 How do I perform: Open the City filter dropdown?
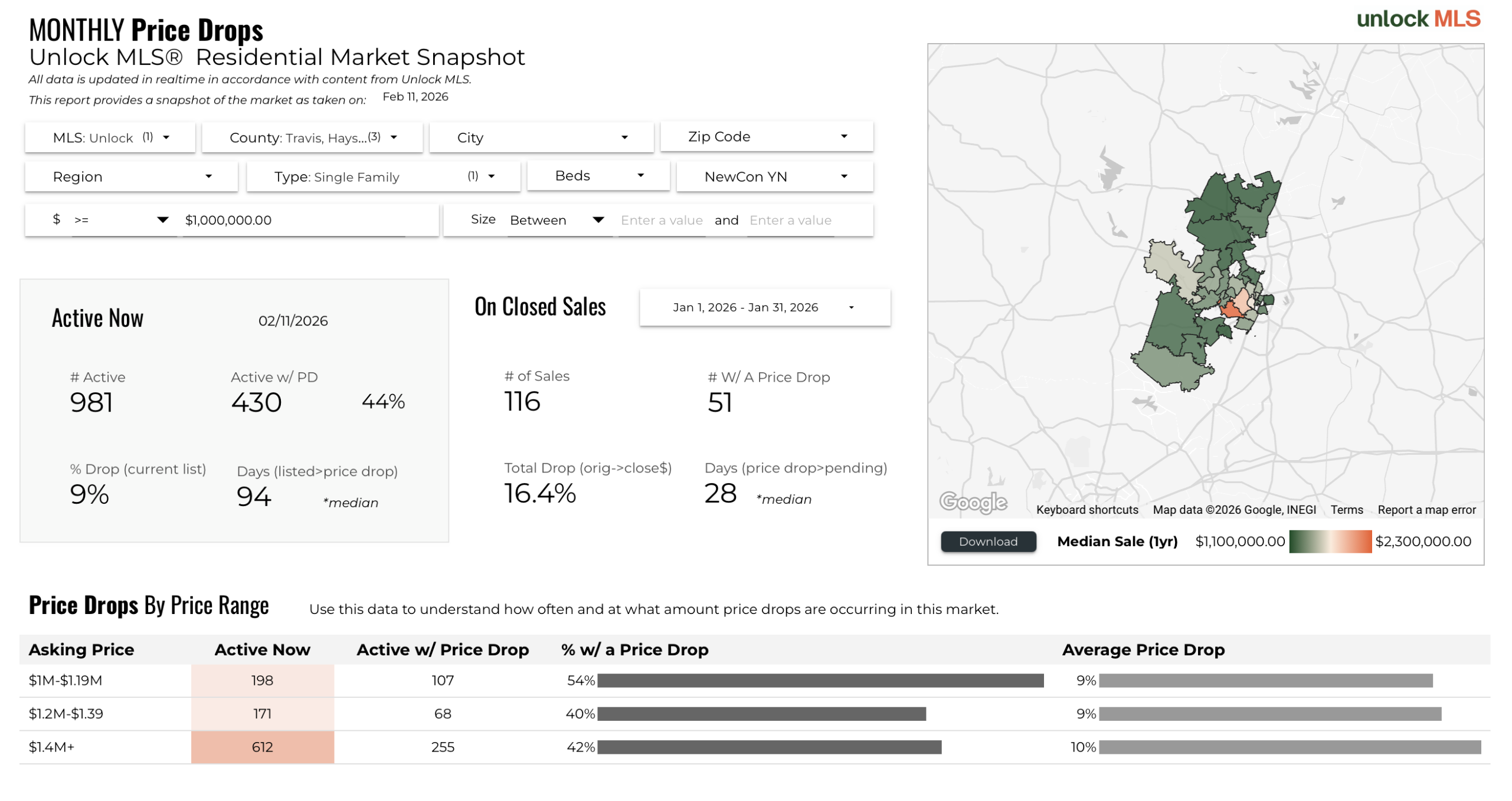541,137
